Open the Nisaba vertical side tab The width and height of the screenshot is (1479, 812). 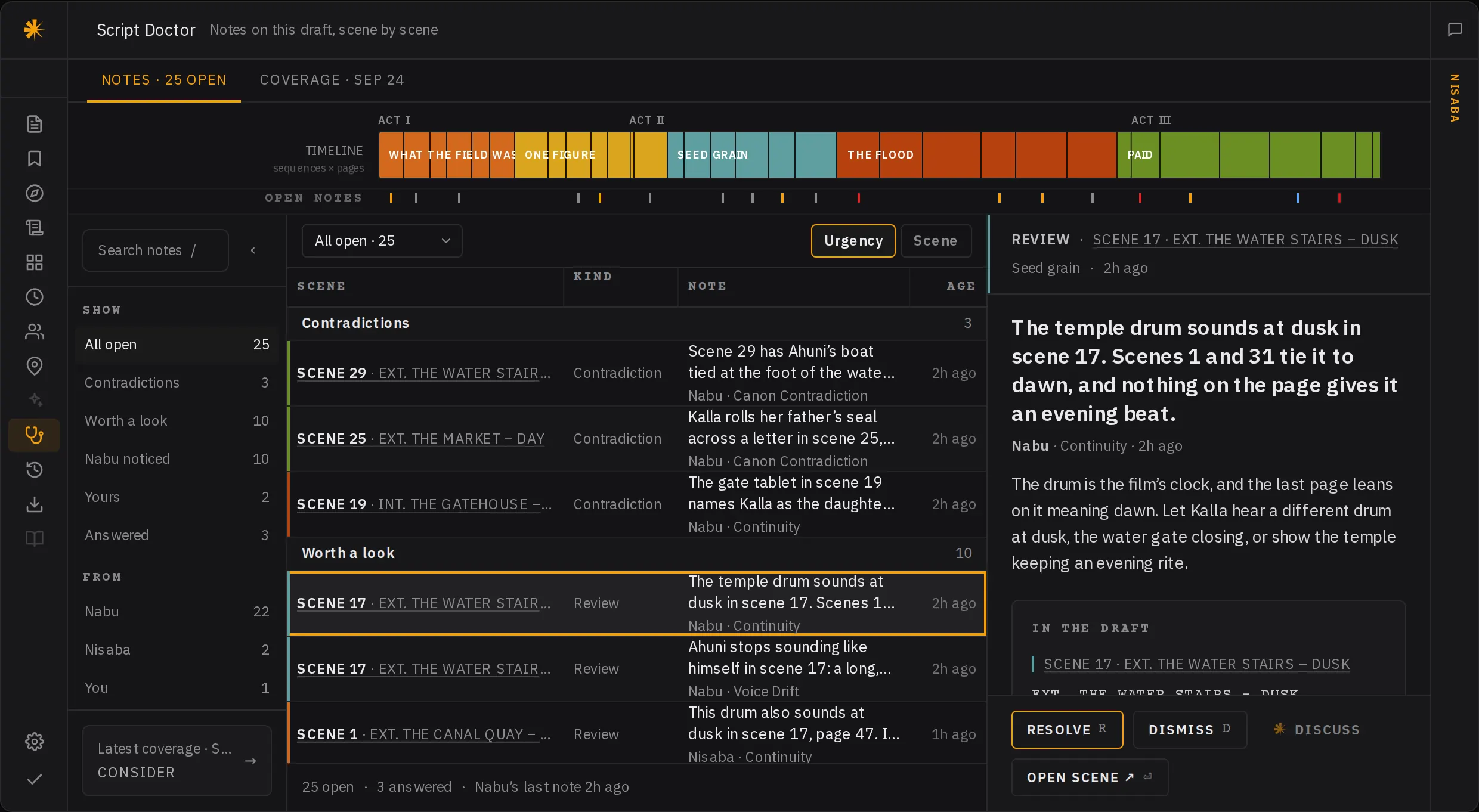1455,98
